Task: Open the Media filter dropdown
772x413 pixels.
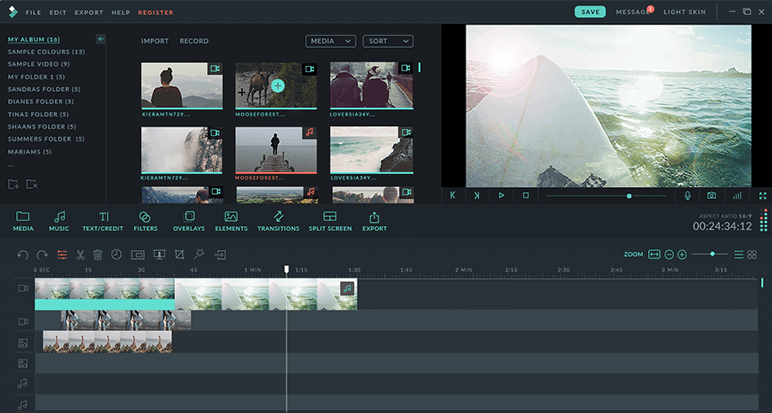Action: pos(330,41)
